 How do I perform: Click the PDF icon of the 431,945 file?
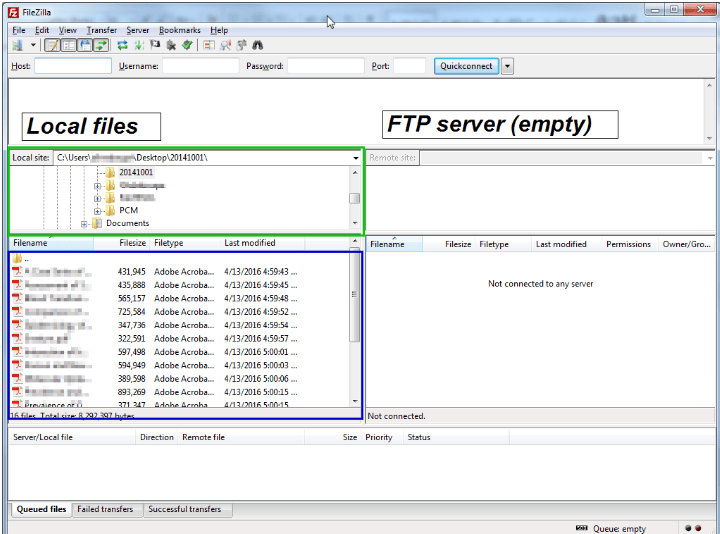17,271
